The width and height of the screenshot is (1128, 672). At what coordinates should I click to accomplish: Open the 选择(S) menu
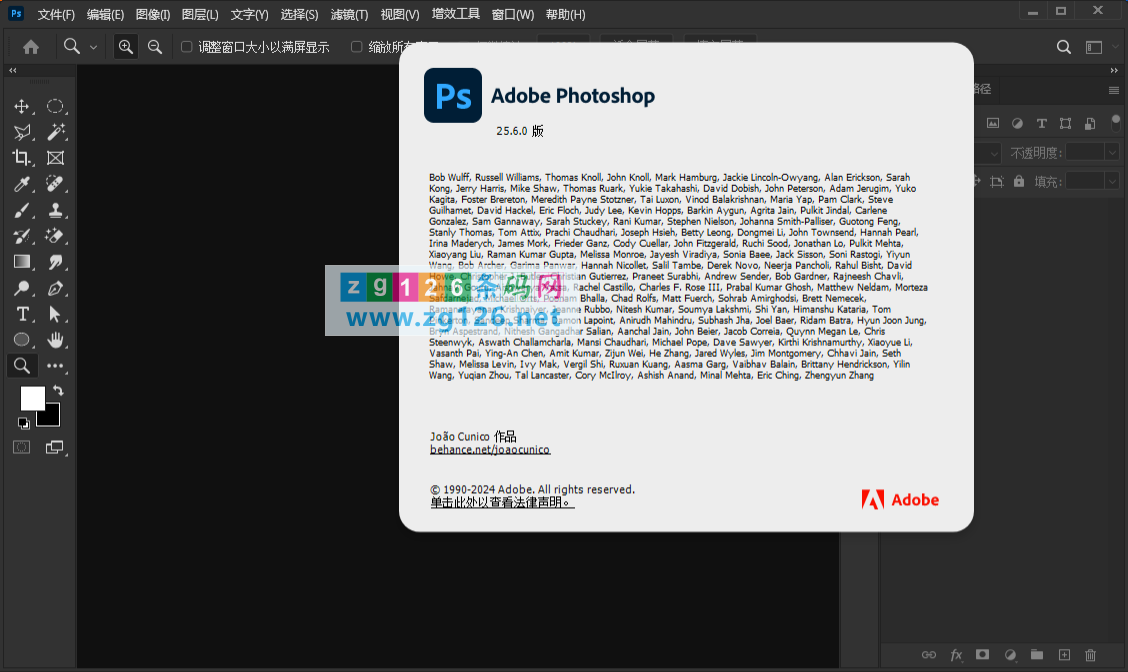(299, 14)
